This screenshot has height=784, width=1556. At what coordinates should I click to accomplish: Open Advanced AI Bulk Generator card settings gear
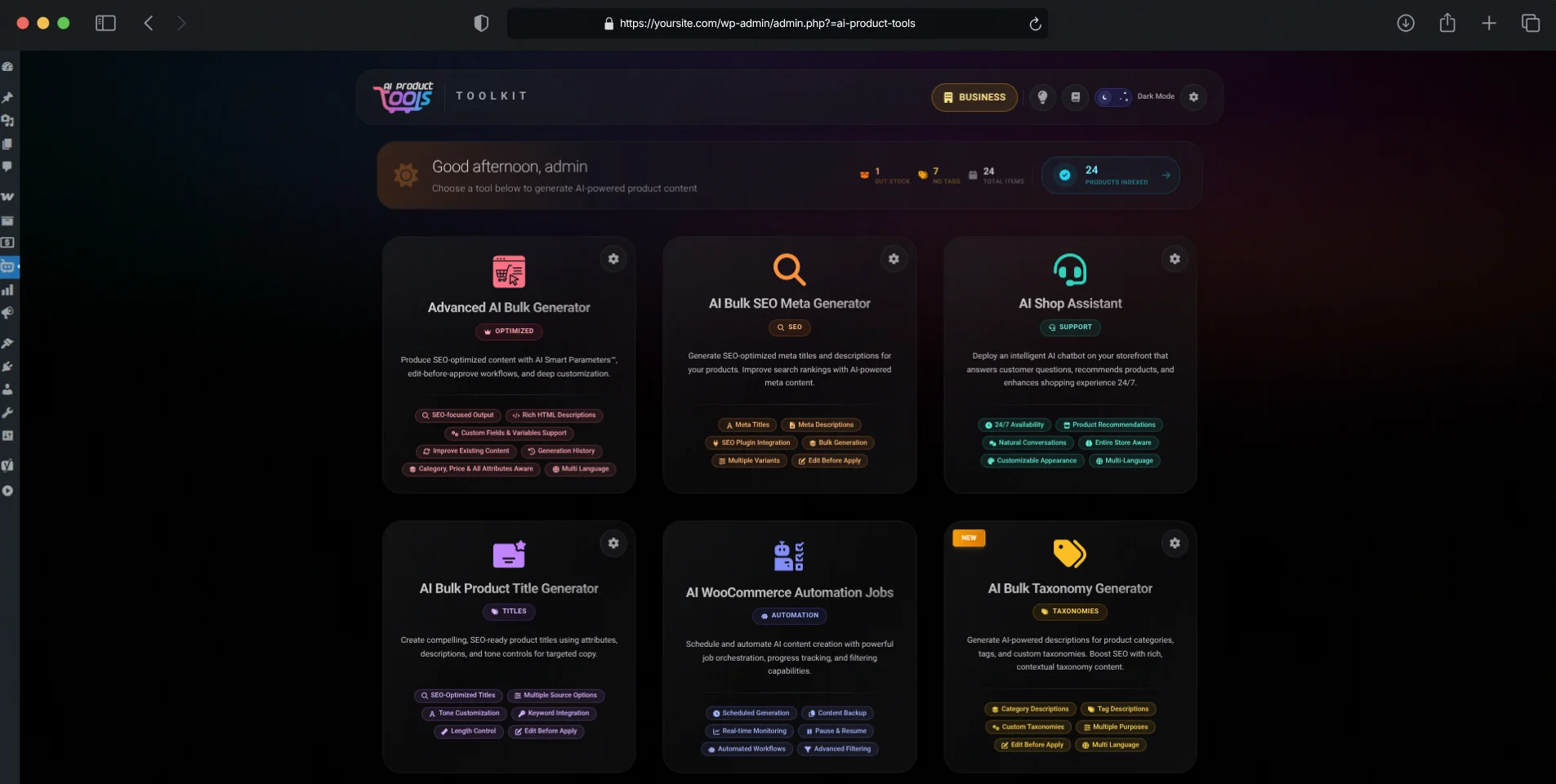[613, 259]
